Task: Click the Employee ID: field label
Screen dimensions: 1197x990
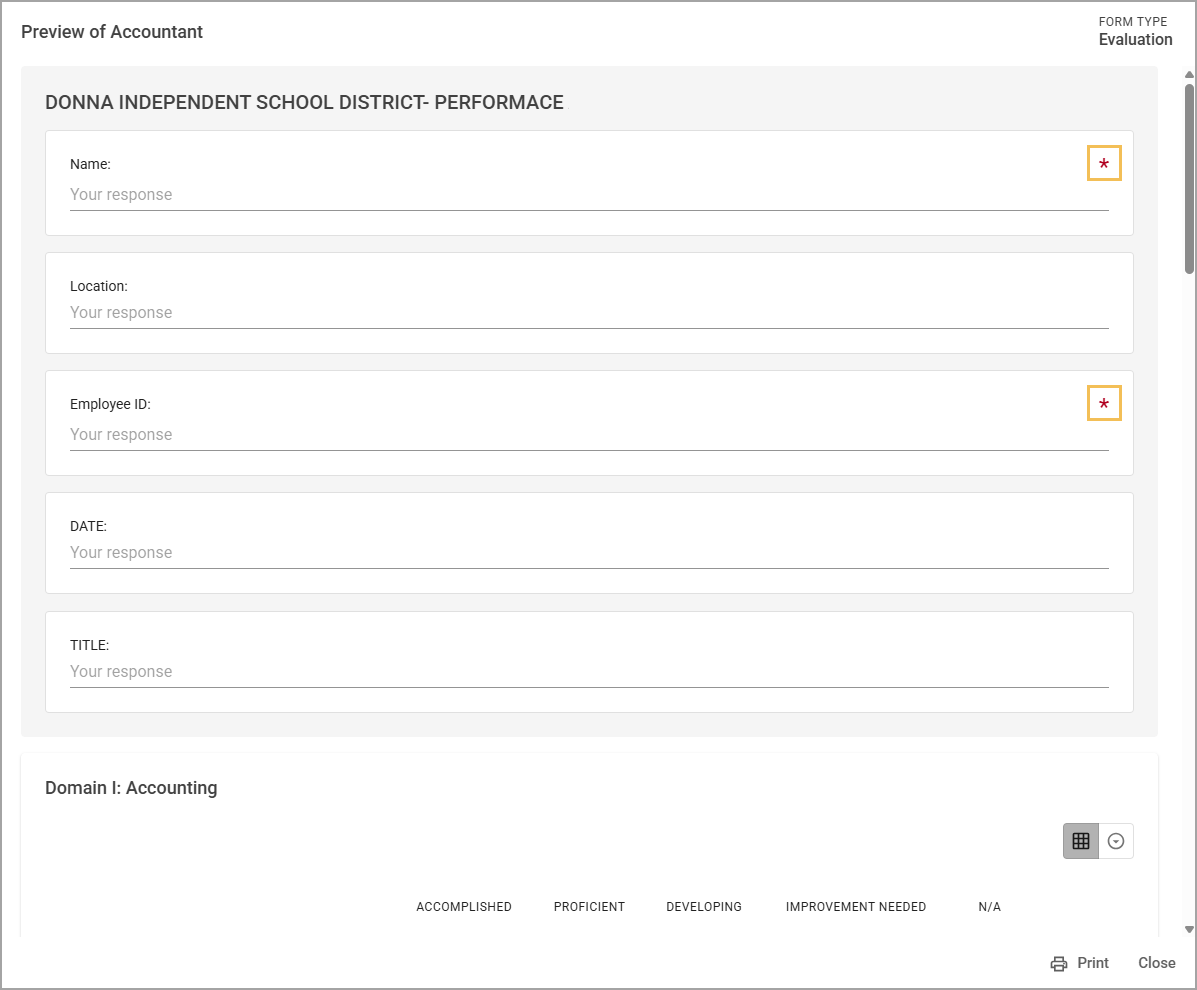Action: pos(111,405)
